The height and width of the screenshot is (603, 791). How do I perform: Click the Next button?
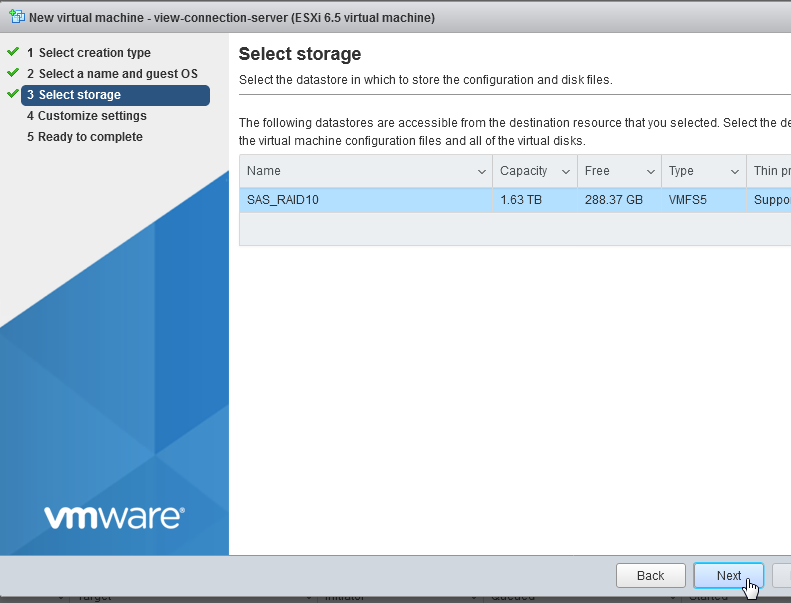coord(728,575)
